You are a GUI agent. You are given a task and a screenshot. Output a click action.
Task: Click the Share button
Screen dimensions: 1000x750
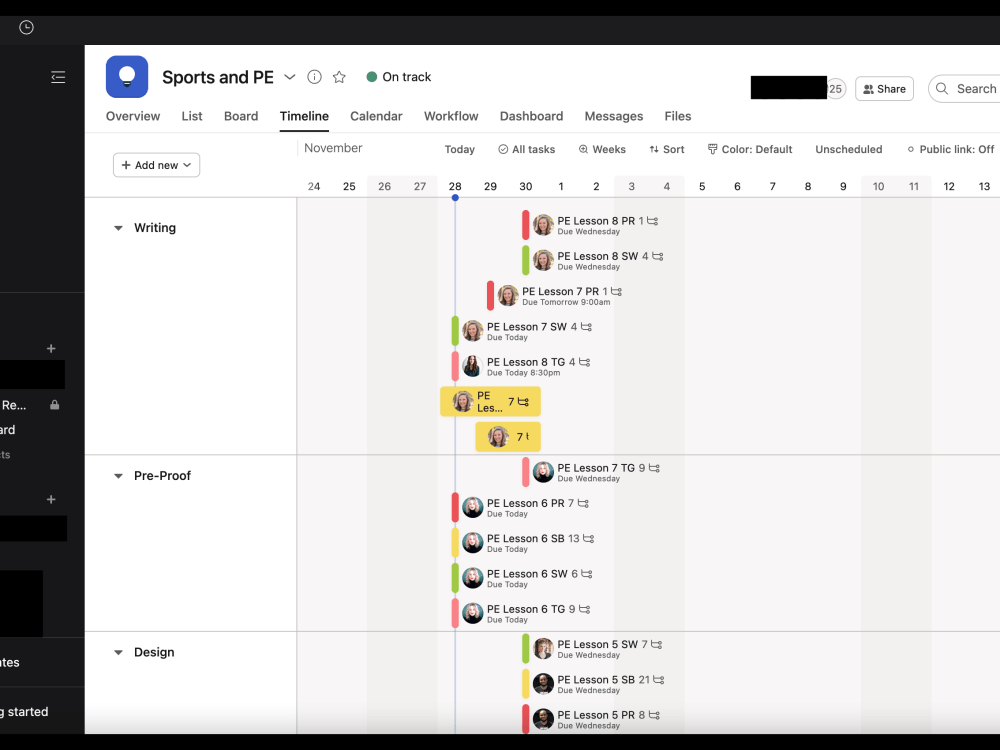(884, 88)
